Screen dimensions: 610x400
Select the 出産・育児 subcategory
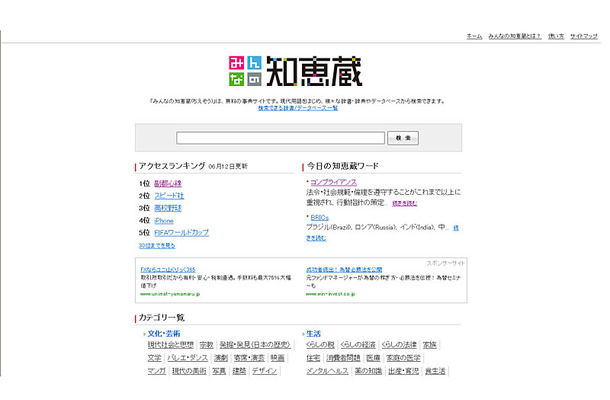(x=403, y=371)
